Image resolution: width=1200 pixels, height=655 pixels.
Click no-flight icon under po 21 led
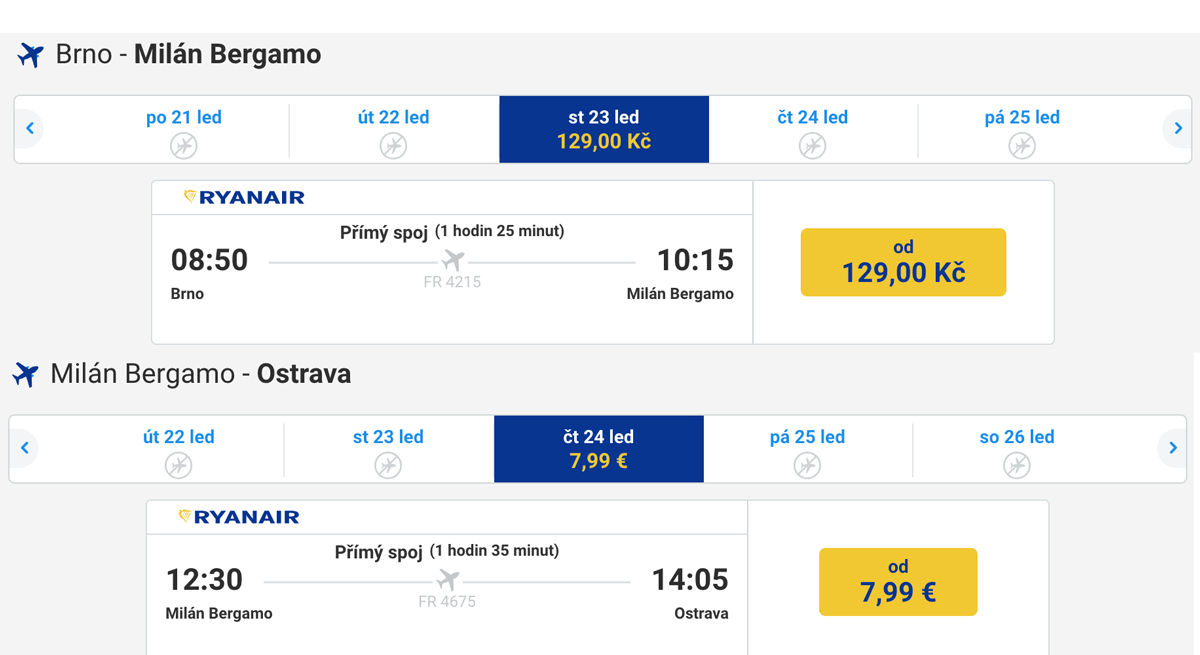[x=183, y=146]
